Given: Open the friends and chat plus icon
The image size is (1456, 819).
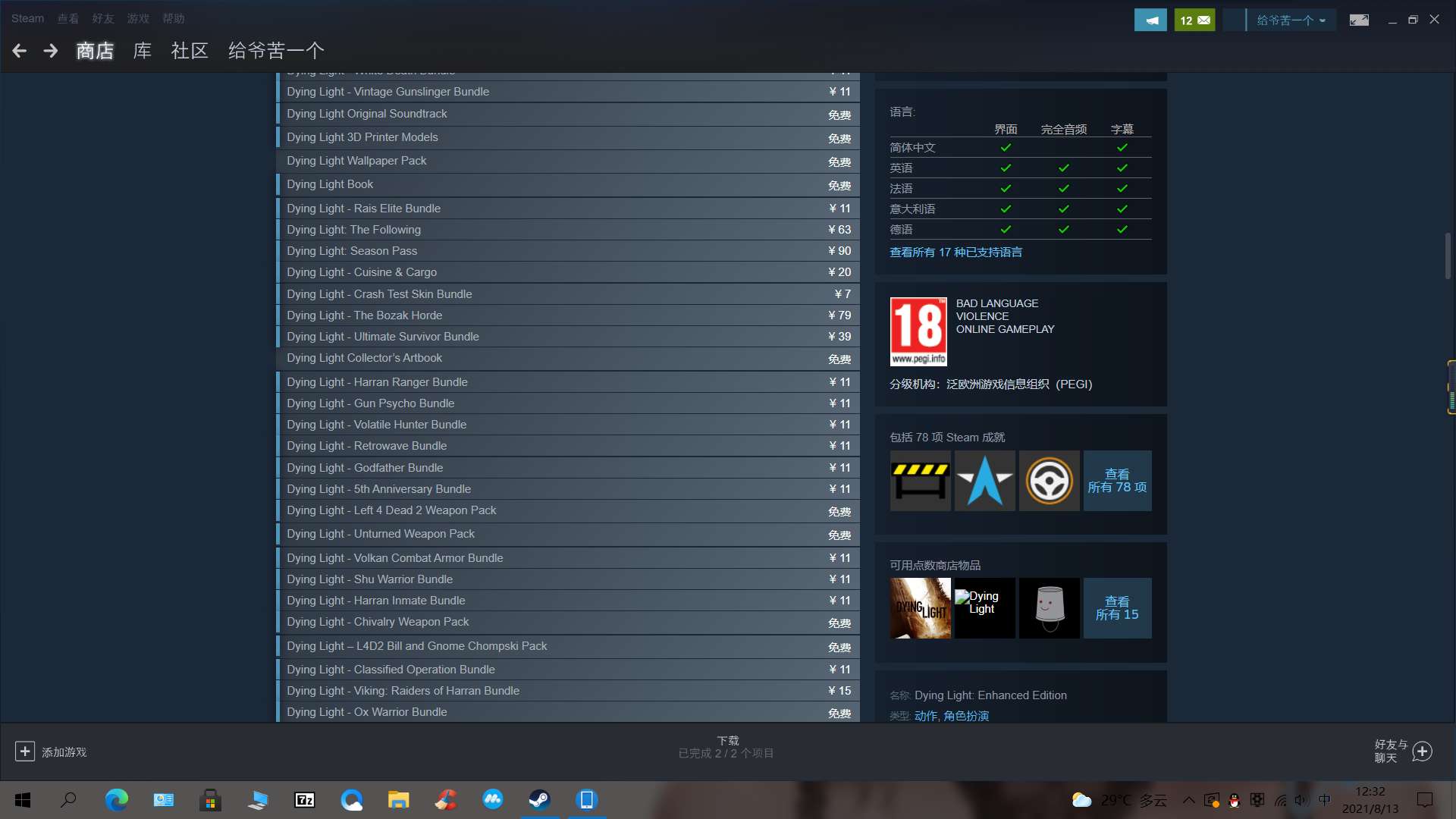Looking at the screenshot, I should [x=1423, y=752].
